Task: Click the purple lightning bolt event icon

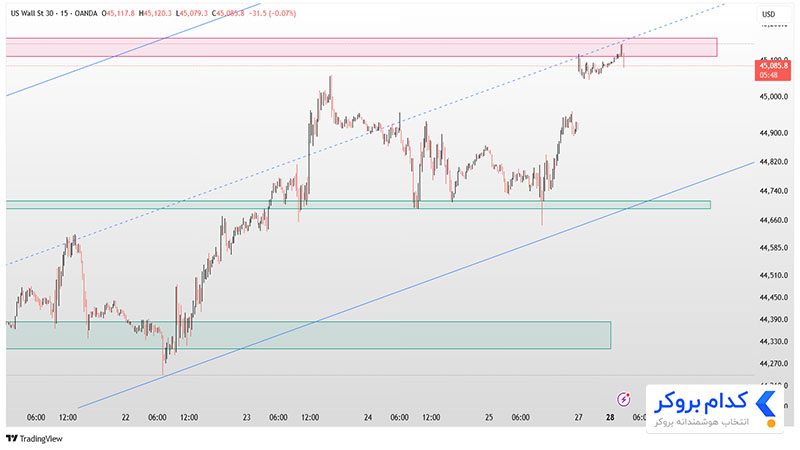Action: click(x=623, y=399)
